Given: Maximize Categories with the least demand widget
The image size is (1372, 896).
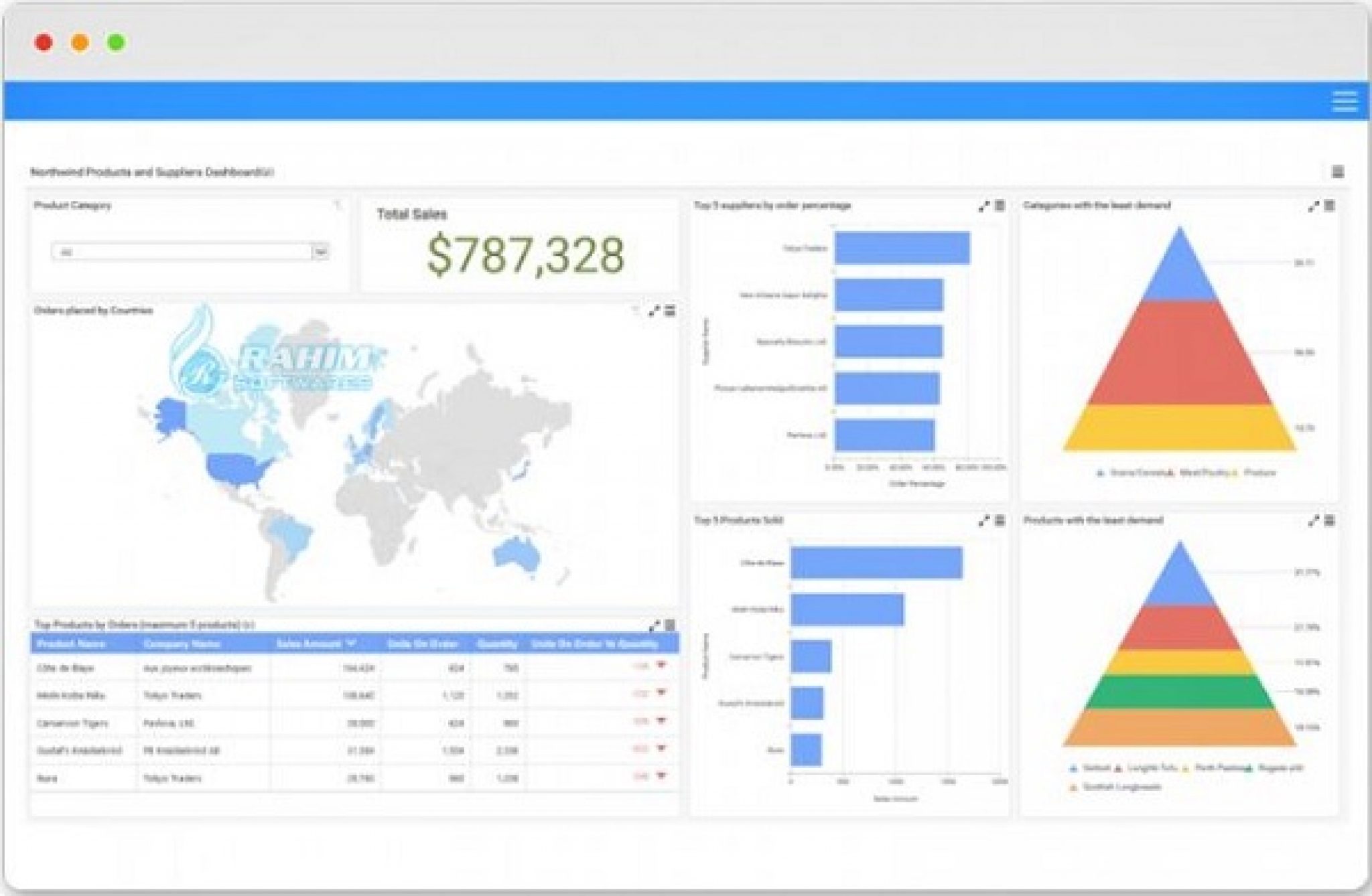Looking at the screenshot, I should (1313, 206).
